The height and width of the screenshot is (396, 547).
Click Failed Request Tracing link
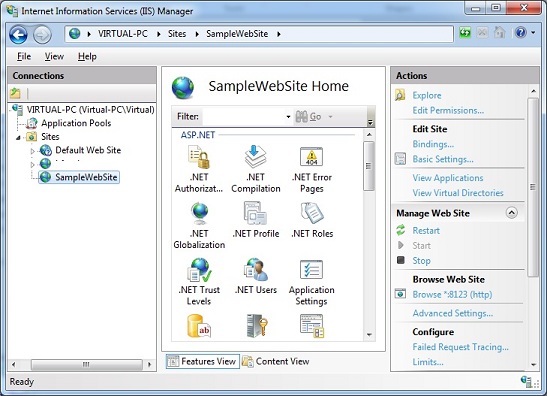pyautogui.click(x=460, y=346)
